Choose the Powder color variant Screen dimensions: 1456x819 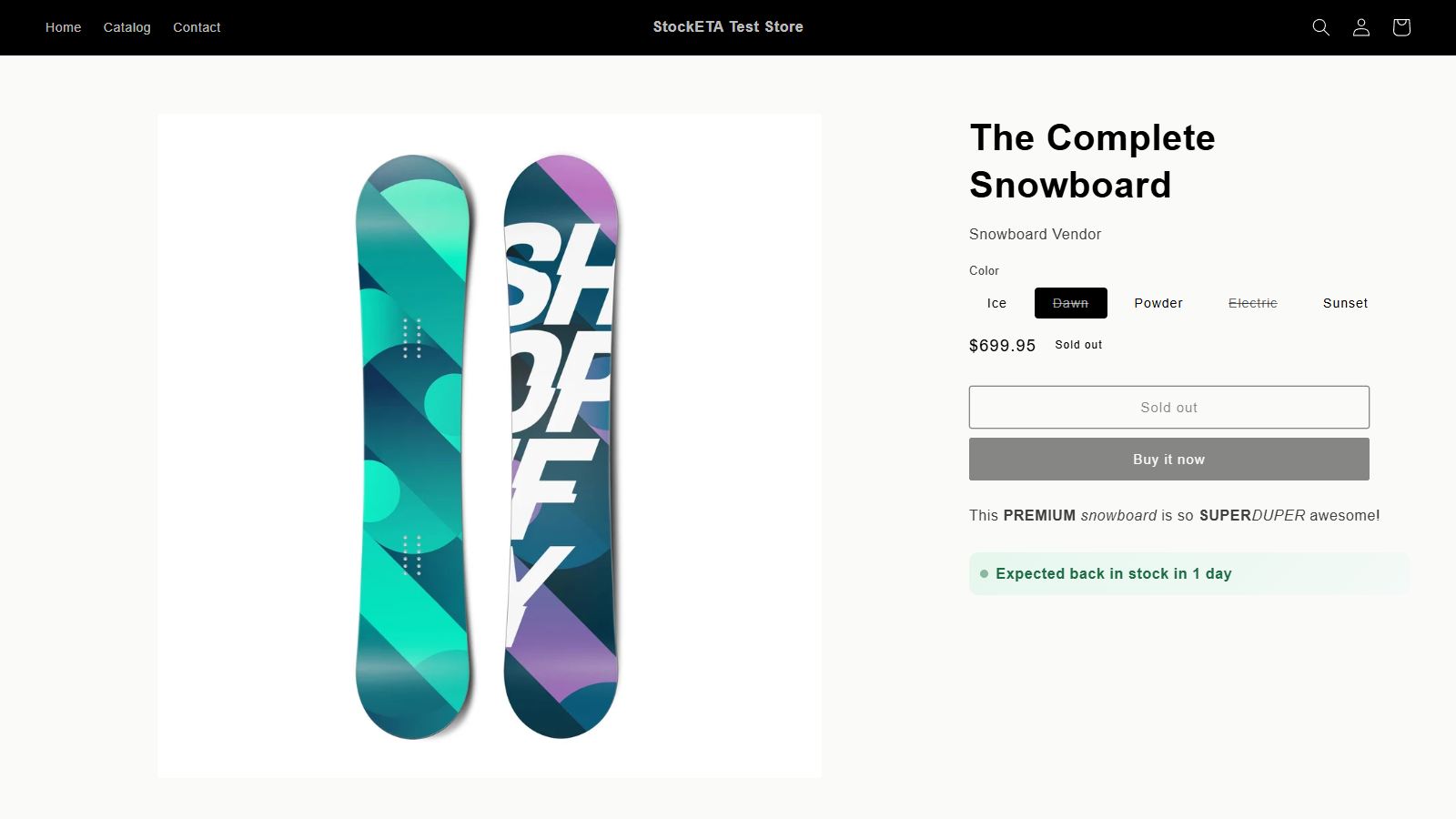coord(1158,303)
